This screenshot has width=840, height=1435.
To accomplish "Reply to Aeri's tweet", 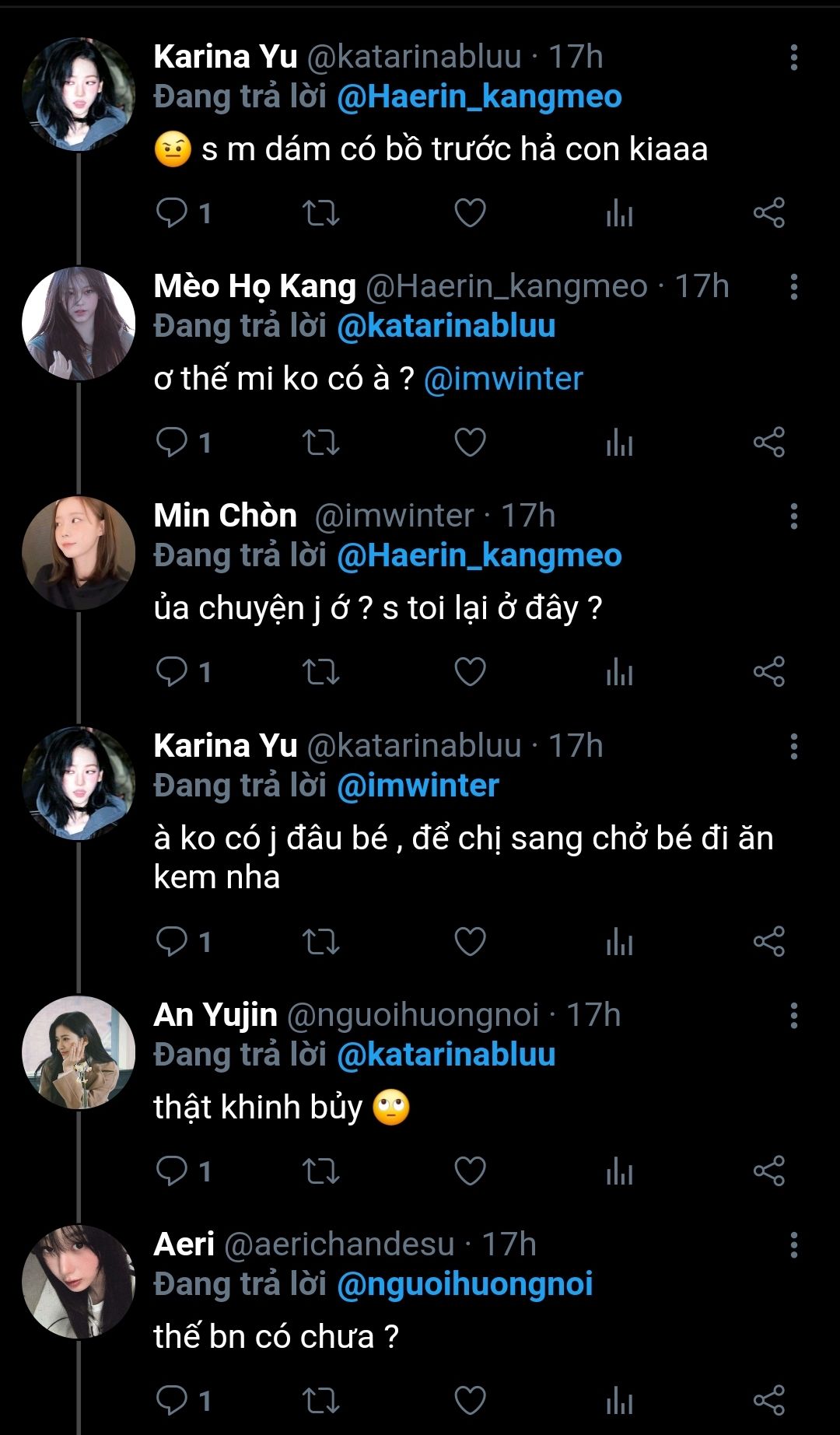I will tap(172, 1401).
